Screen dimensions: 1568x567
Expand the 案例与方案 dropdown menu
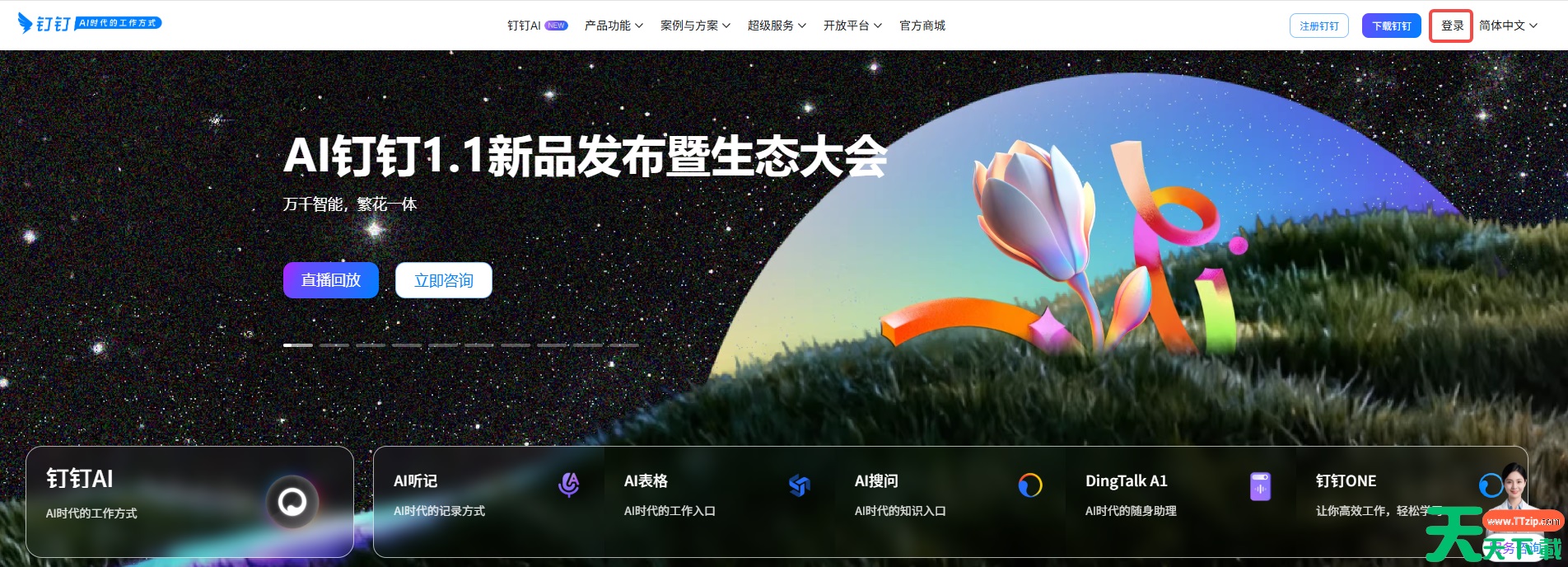(x=695, y=26)
